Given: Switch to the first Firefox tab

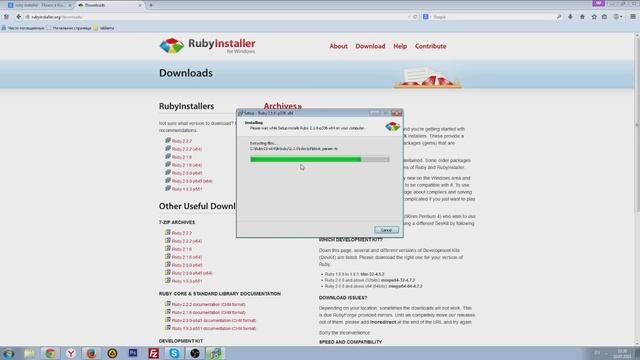Looking at the screenshot, I should click(39, 5).
